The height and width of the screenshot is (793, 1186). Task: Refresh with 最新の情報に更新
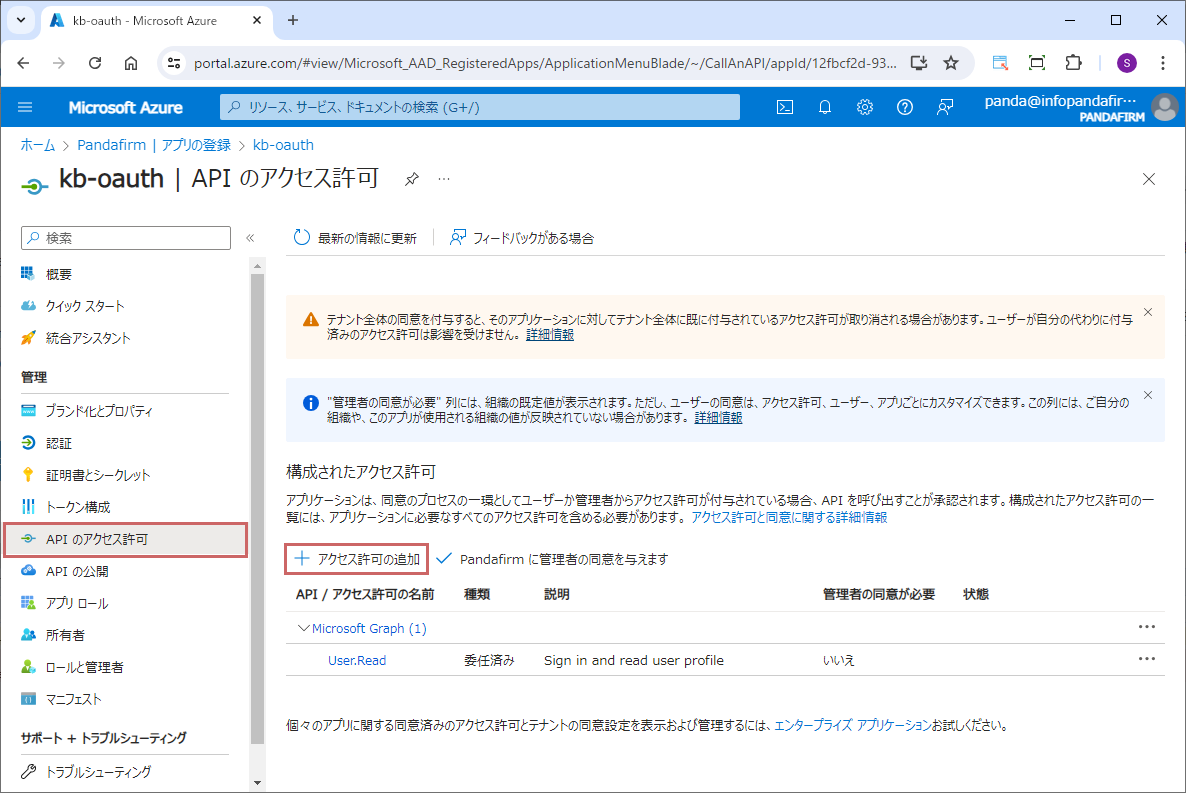tap(355, 238)
